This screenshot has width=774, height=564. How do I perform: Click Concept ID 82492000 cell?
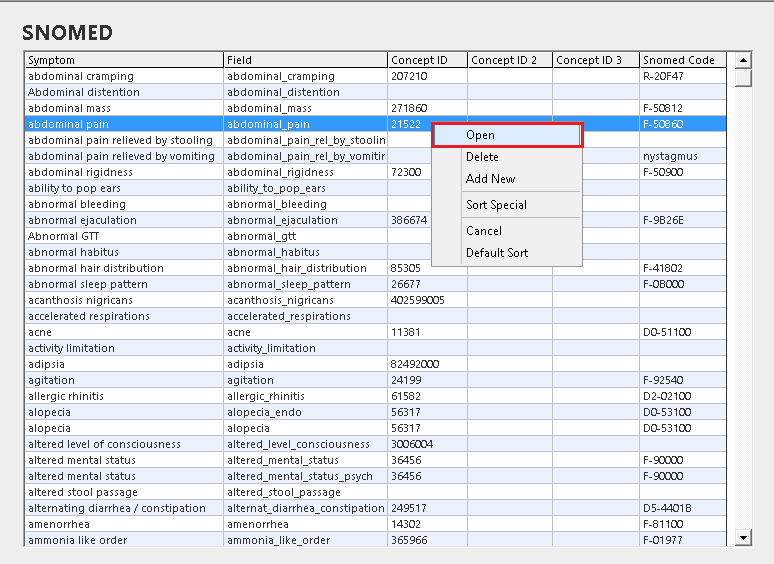427,364
